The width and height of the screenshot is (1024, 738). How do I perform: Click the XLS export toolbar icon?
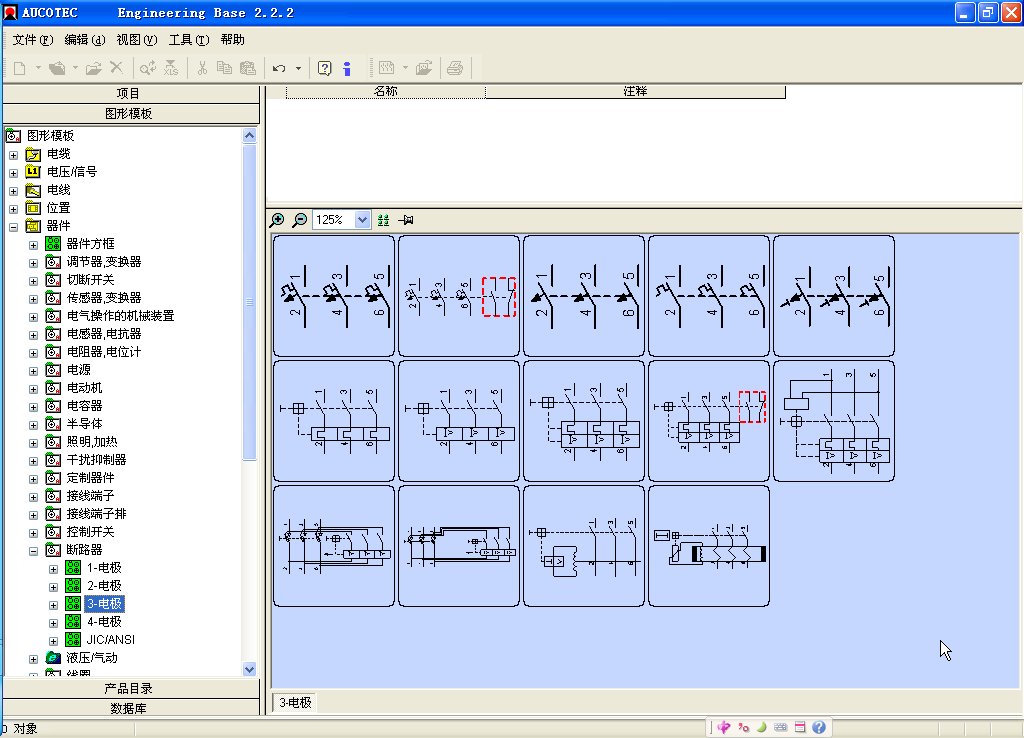coord(171,68)
